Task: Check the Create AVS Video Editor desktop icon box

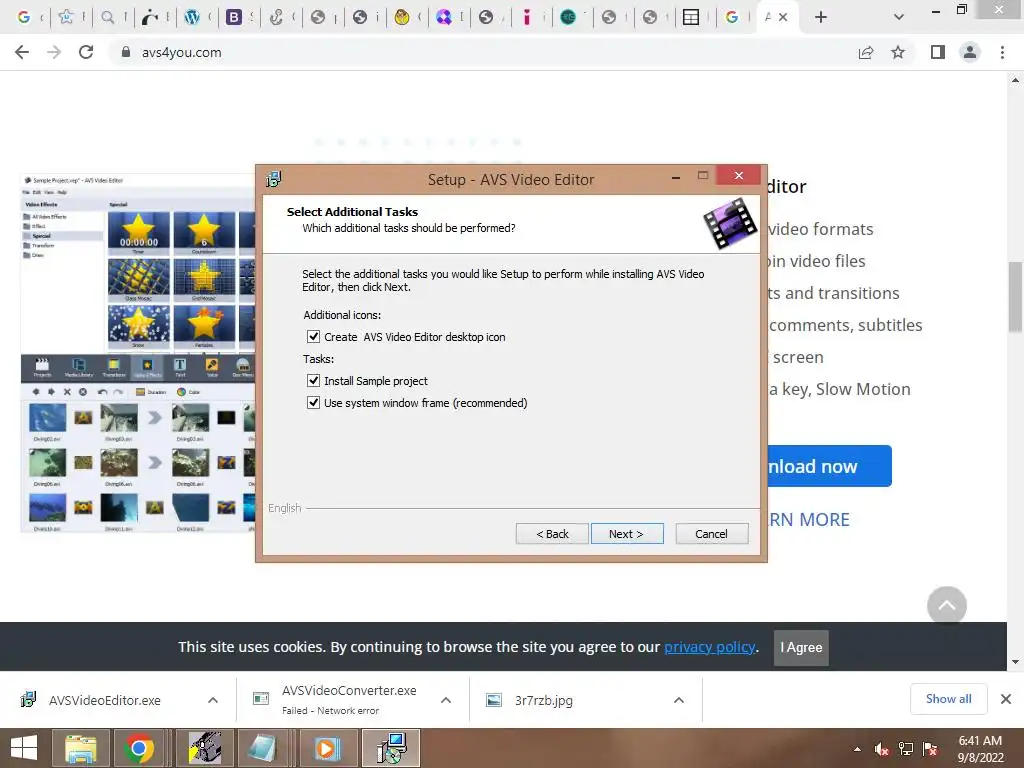Action: point(313,337)
